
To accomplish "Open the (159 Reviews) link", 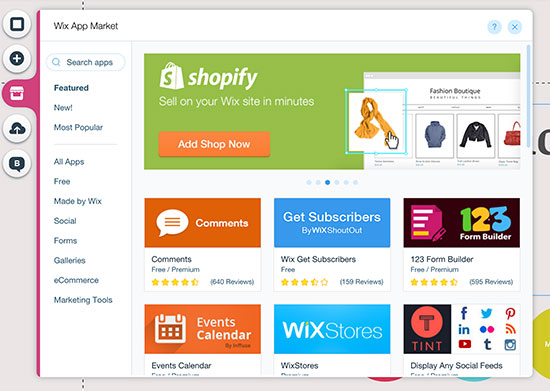I will click(361, 282).
